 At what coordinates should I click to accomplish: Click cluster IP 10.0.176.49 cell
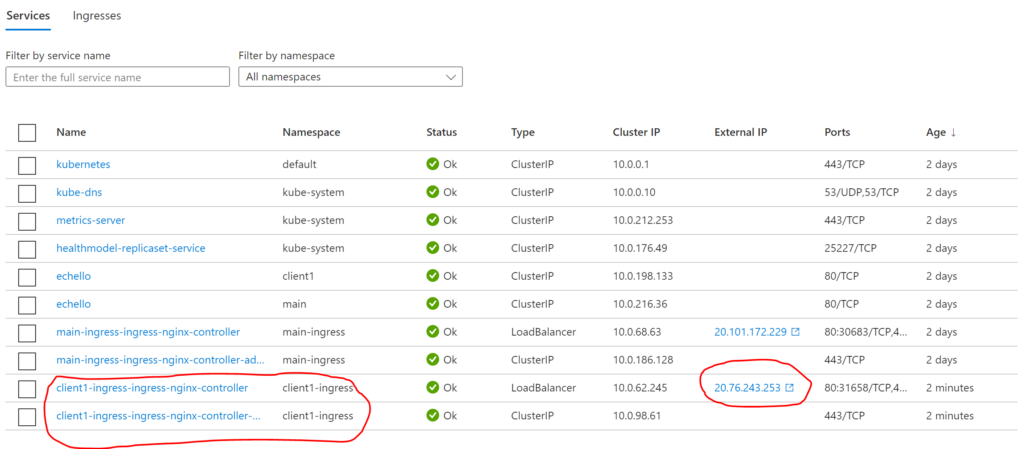(x=640, y=248)
